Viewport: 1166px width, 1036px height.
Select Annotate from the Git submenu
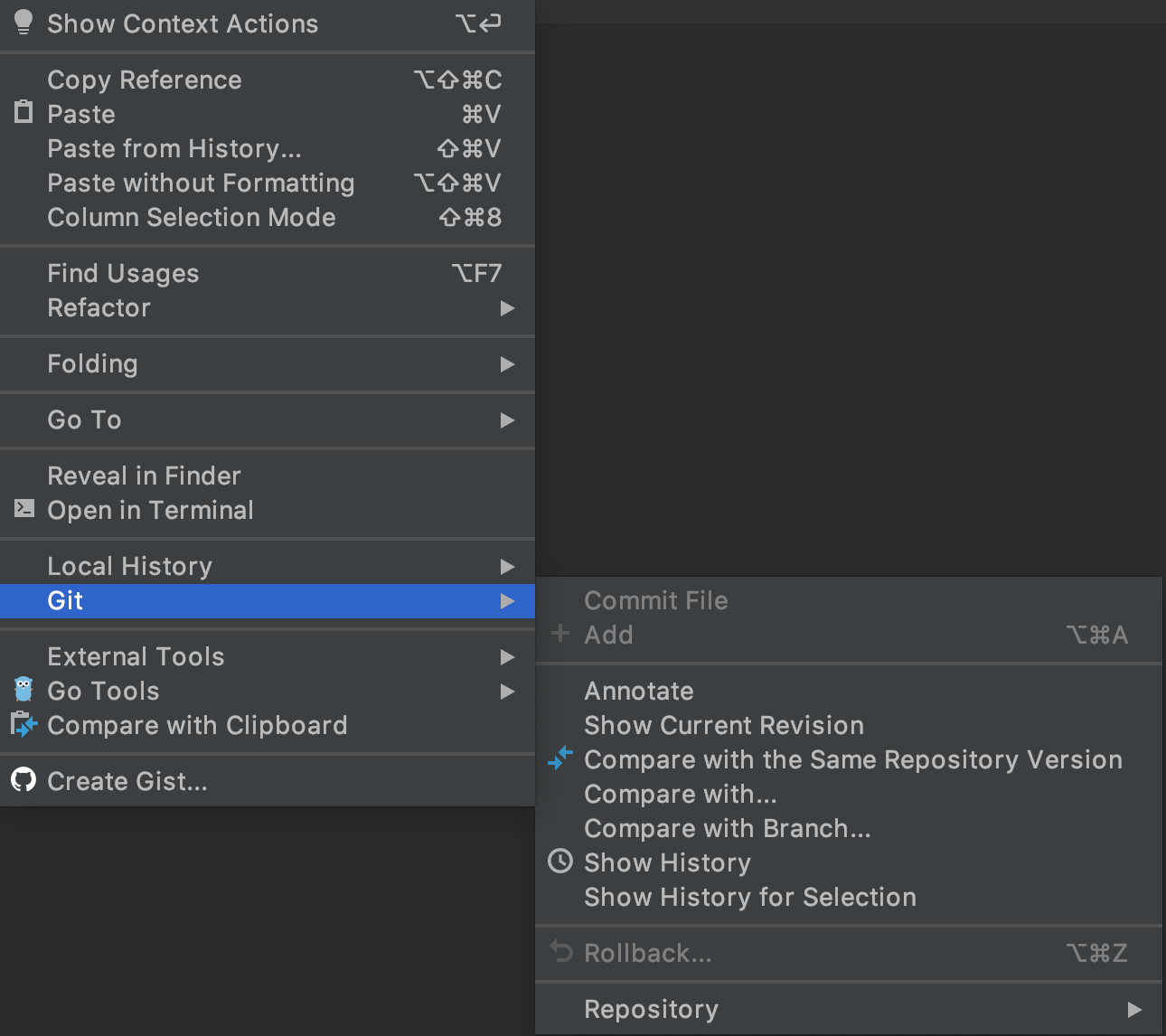639,692
